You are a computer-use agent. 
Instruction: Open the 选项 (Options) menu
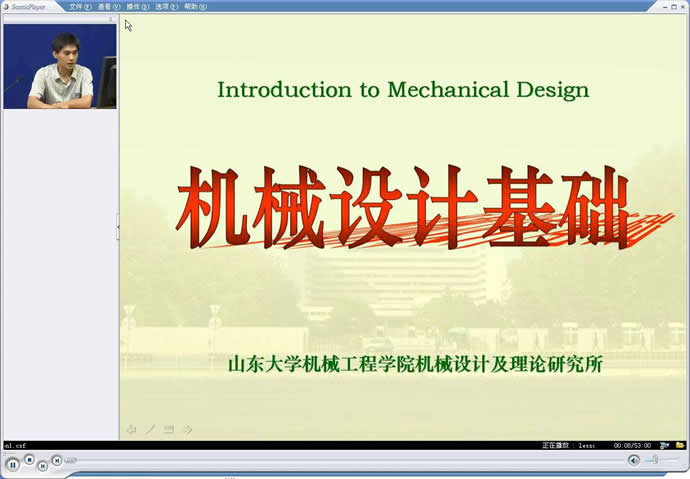click(x=166, y=7)
